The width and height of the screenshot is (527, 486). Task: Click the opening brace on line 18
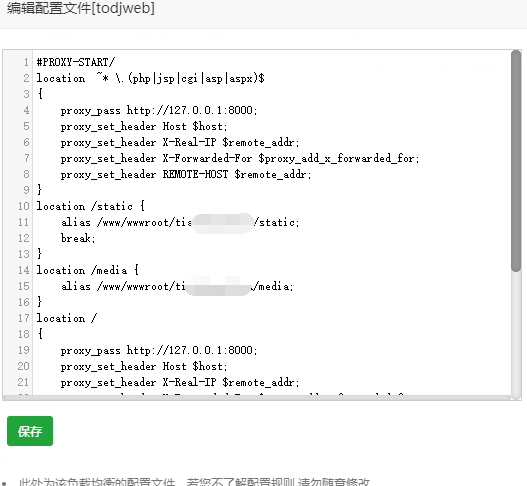coord(40,334)
